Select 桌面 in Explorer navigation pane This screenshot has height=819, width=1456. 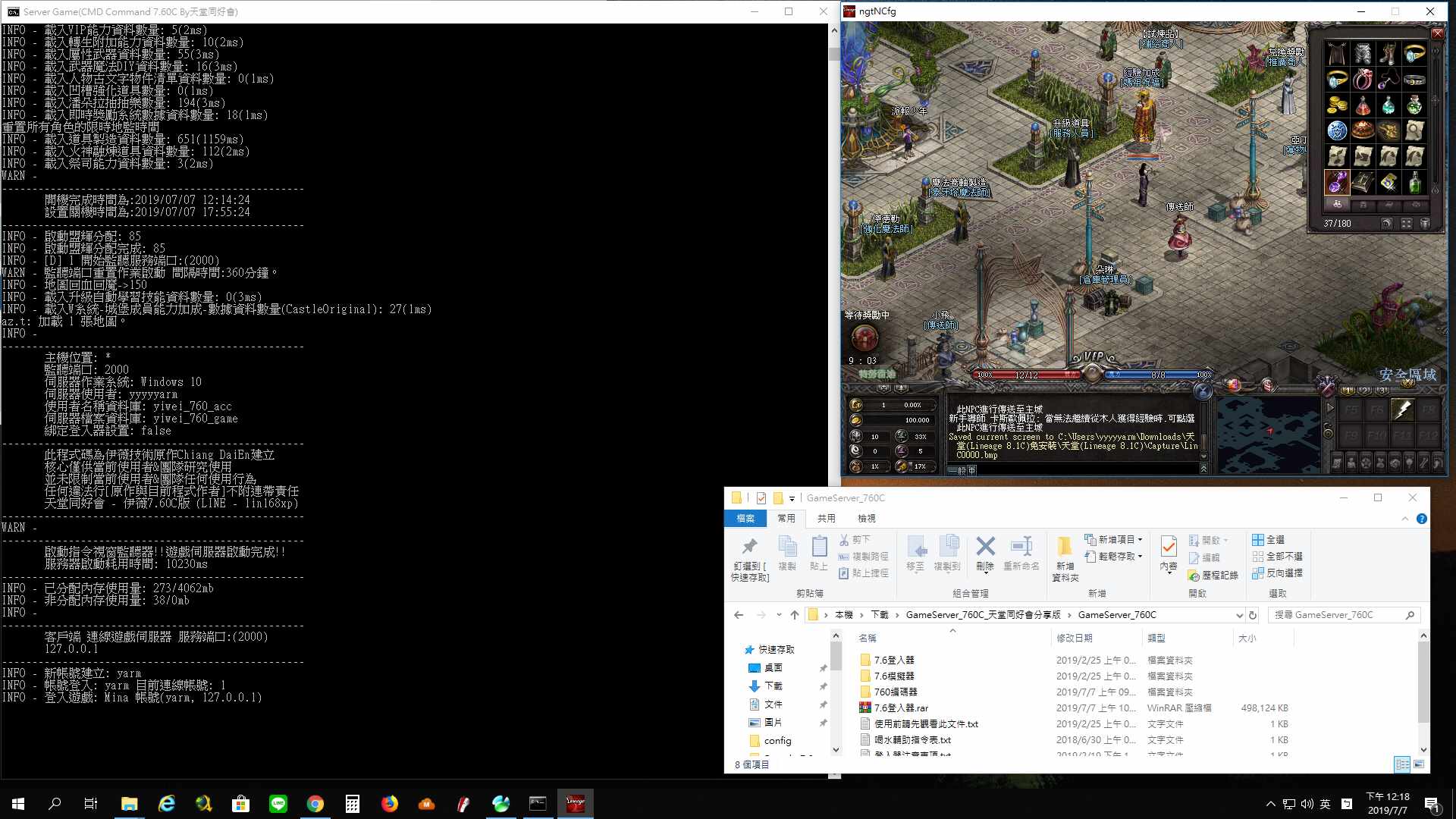pyautogui.click(x=773, y=668)
